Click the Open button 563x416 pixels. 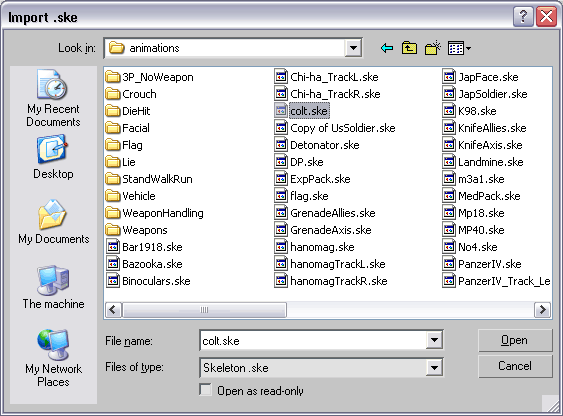coord(515,340)
